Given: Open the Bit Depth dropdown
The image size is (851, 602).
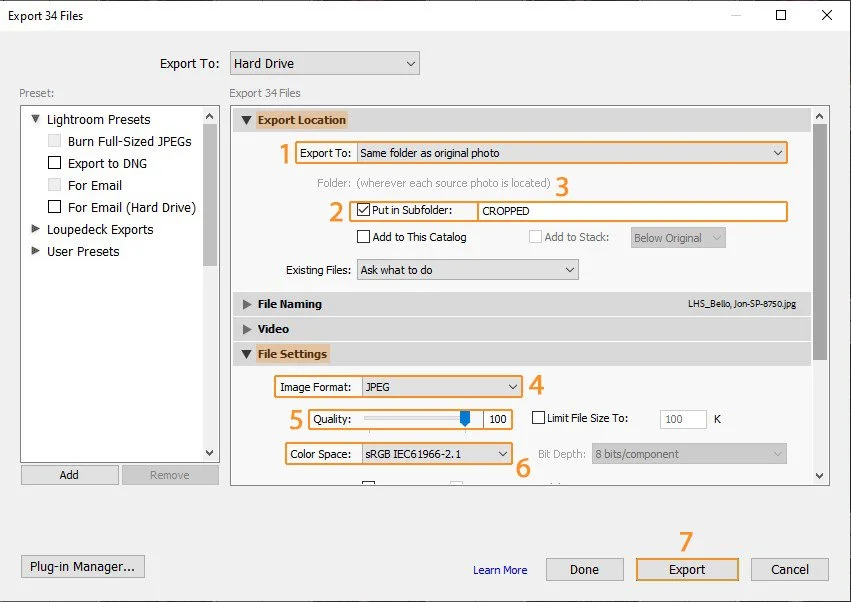Looking at the screenshot, I should [x=689, y=454].
